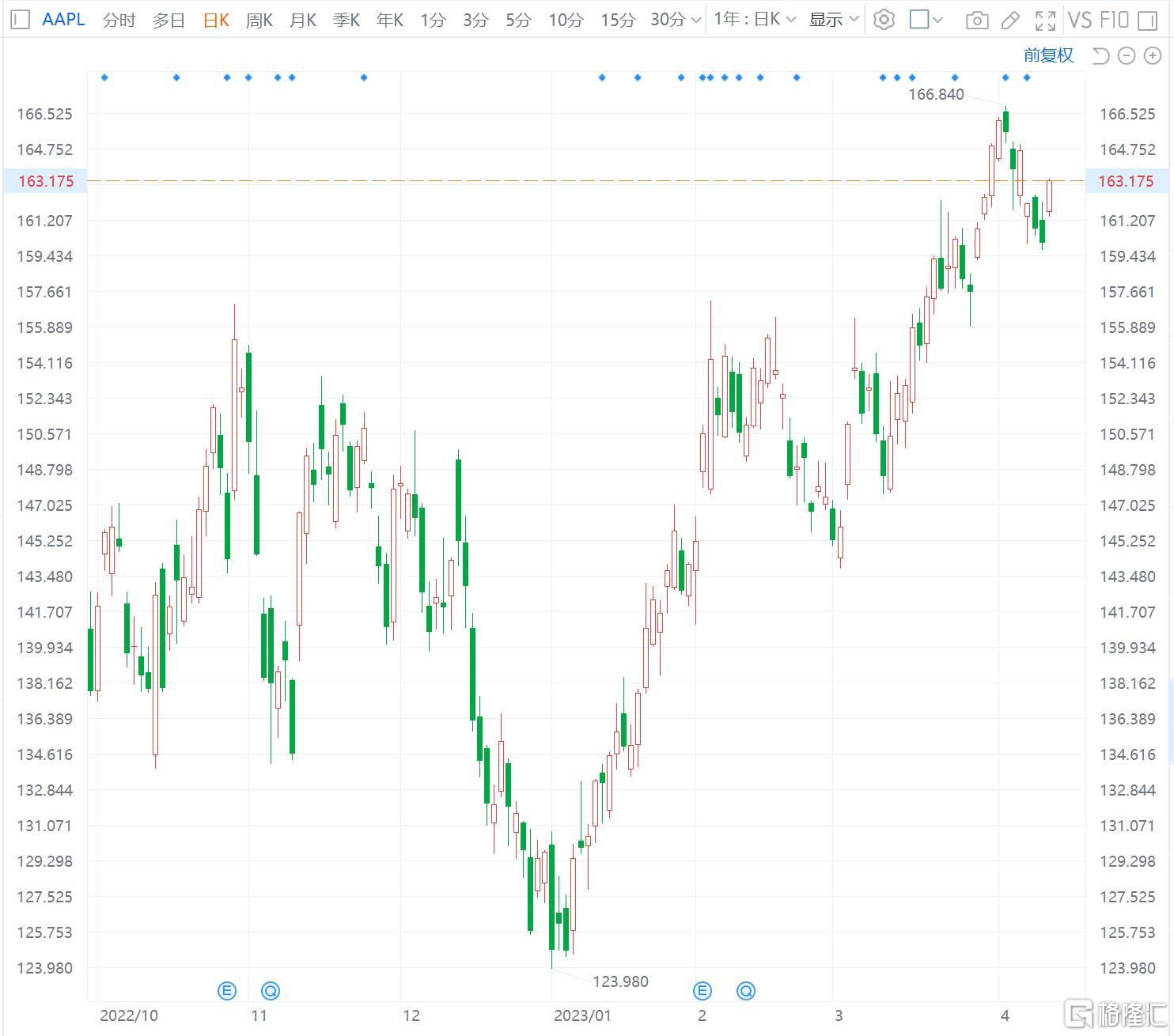Expand the chart layout dropdown arrow

938,21
